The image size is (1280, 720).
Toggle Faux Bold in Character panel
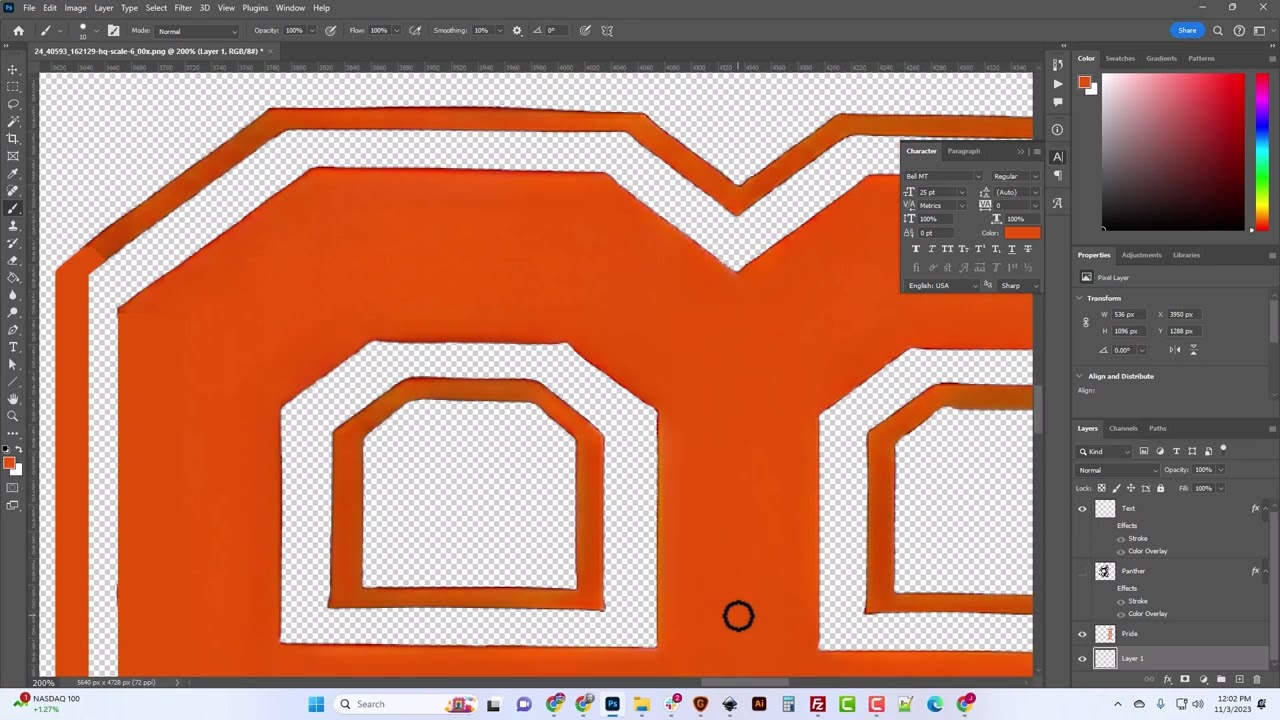point(915,249)
